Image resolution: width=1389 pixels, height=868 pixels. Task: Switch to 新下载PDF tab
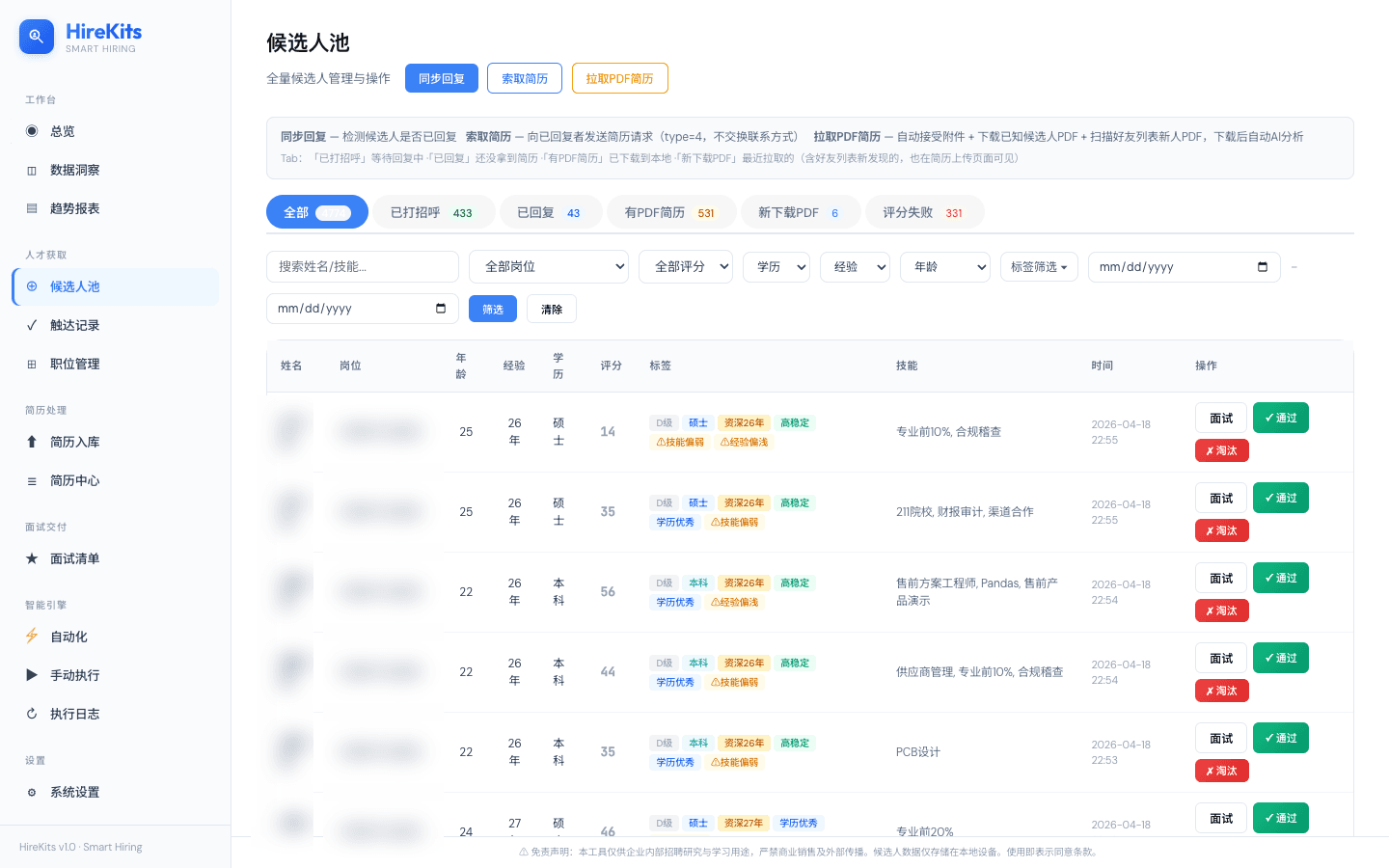[801, 212]
